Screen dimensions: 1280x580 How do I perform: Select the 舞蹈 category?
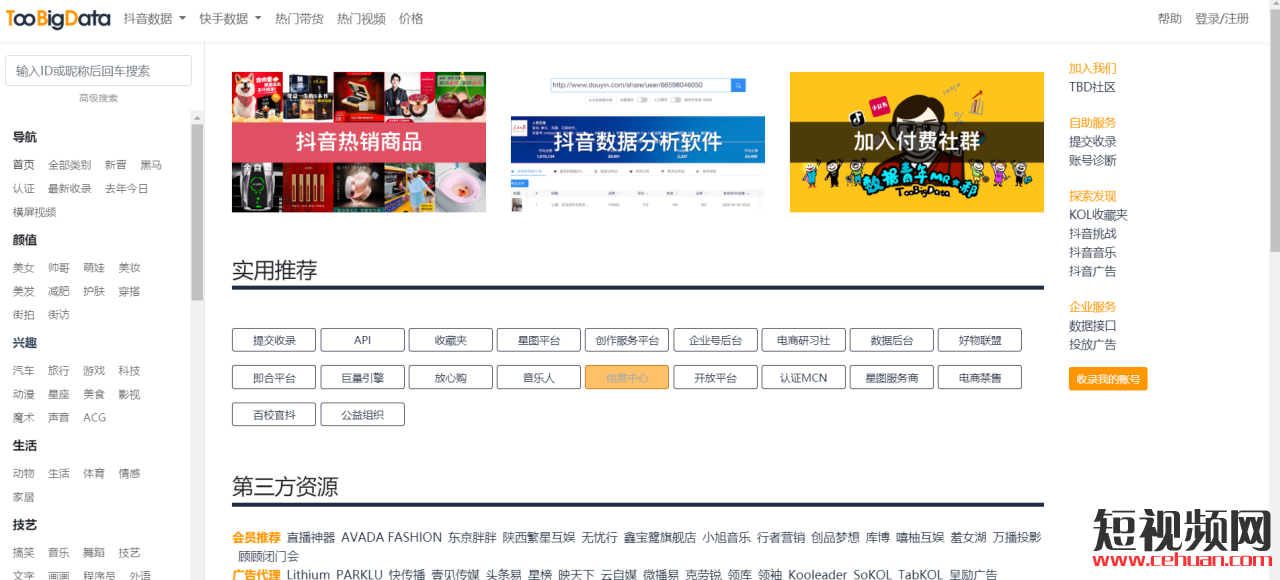click(x=94, y=553)
